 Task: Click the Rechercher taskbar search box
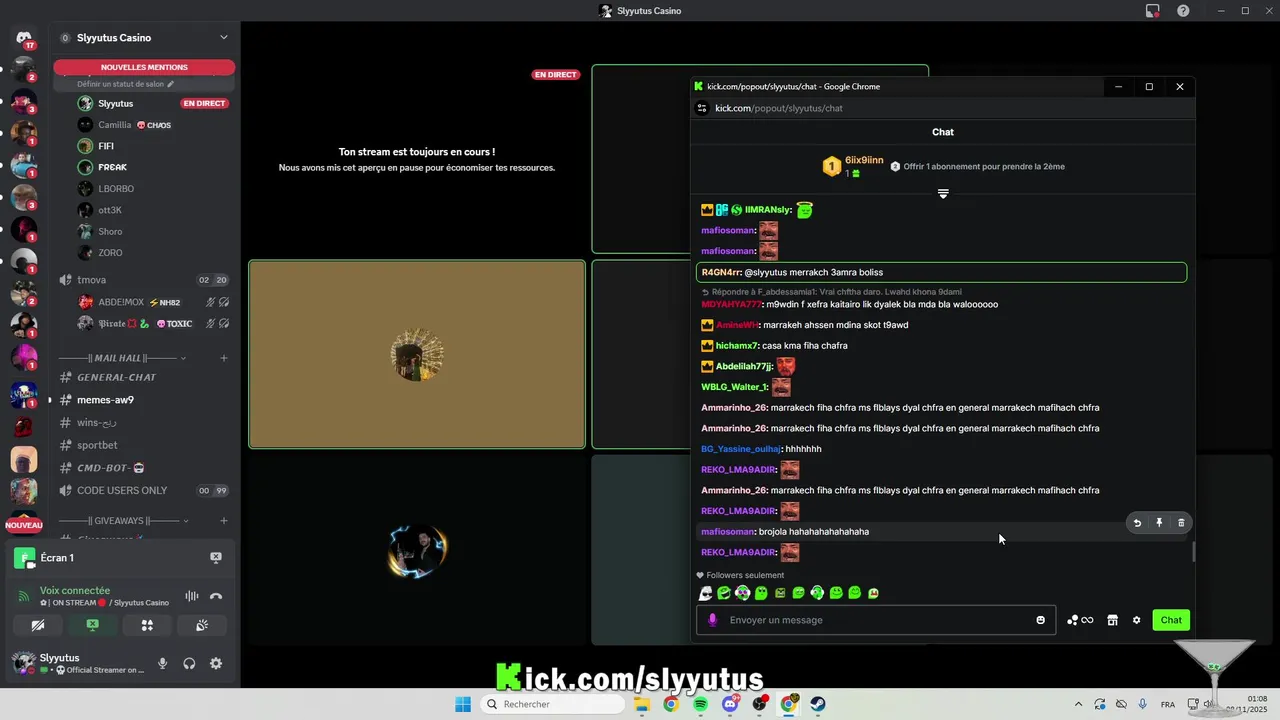pyautogui.click(x=553, y=704)
